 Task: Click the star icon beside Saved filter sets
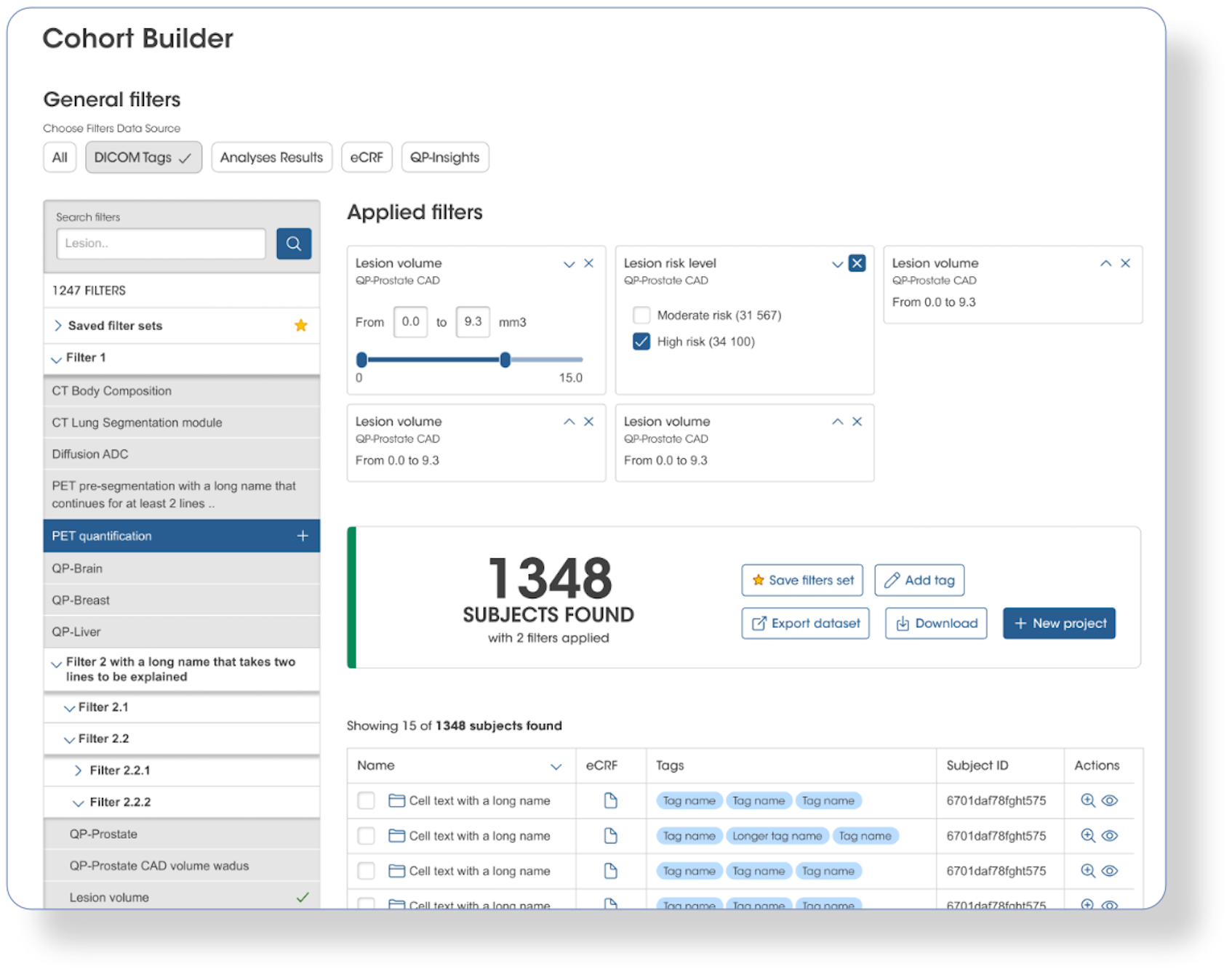tap(301, 326)
